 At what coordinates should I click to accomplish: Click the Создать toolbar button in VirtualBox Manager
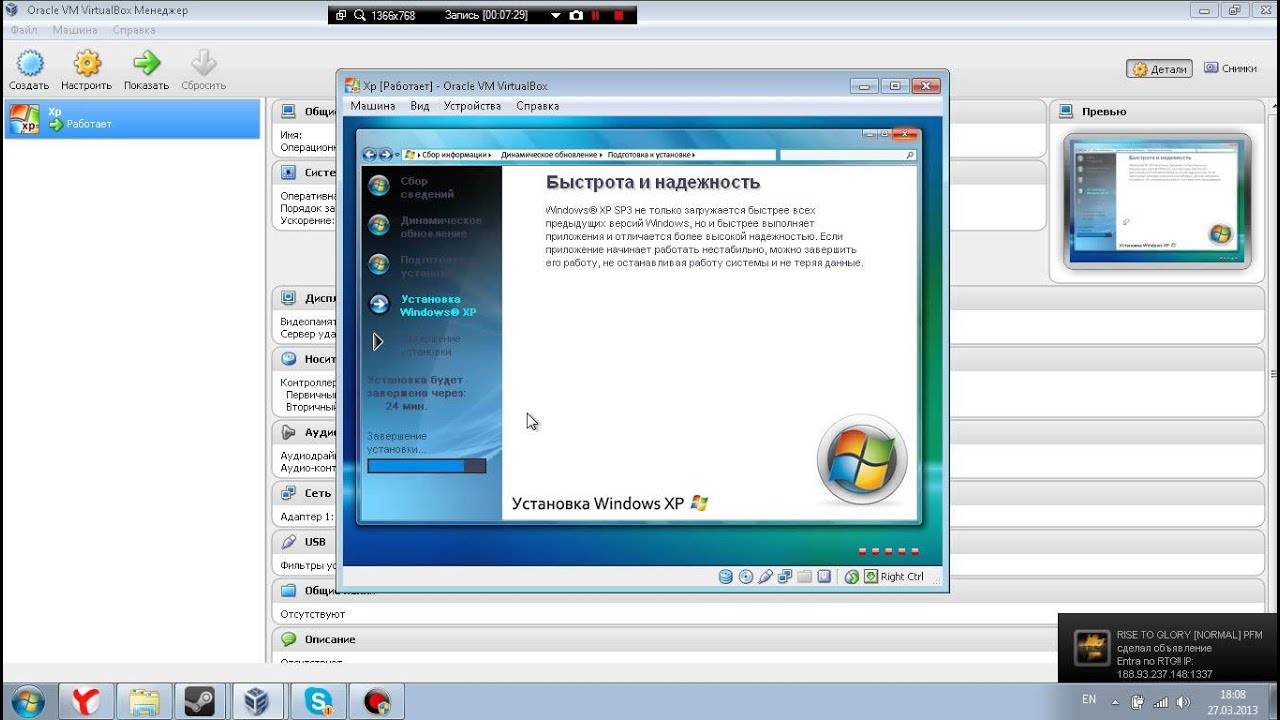(x=29, y=70)
